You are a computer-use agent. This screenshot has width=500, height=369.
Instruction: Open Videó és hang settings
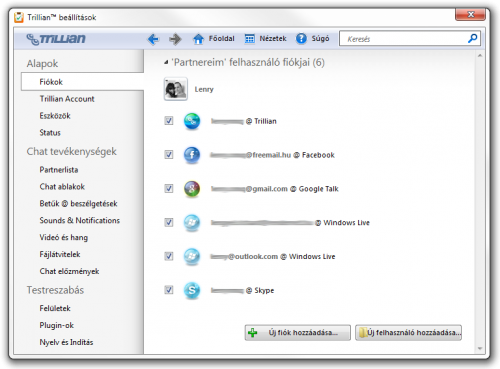(x=64, y=237)
